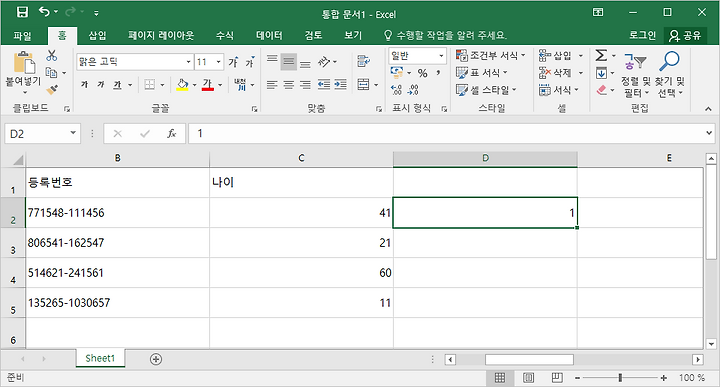Image resolution: width=720 pixels, height=387 pixels.
Task: Switch to the 삽입 ribbon tab
Action: coord(97,35)
